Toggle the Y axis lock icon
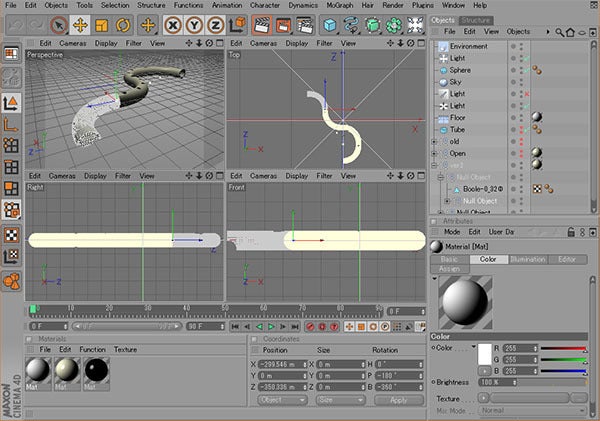The image size is (600, 421). click(196, 25)
